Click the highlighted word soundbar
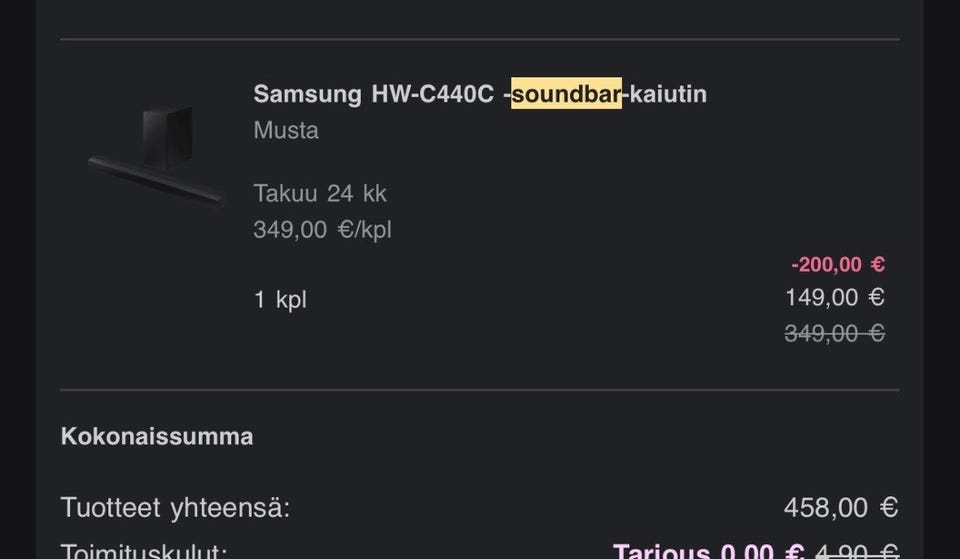The image size is (960, 559). [566, 94]
